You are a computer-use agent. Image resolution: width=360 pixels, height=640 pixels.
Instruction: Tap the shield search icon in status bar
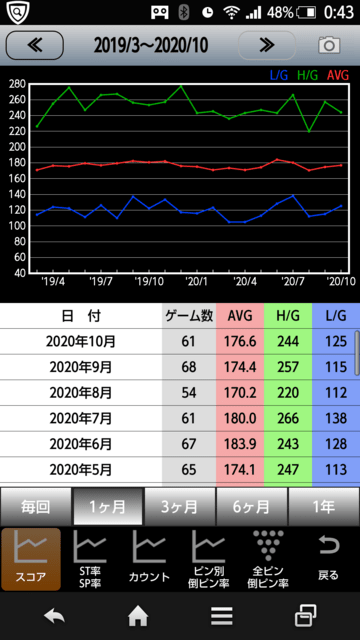[17, 12]
